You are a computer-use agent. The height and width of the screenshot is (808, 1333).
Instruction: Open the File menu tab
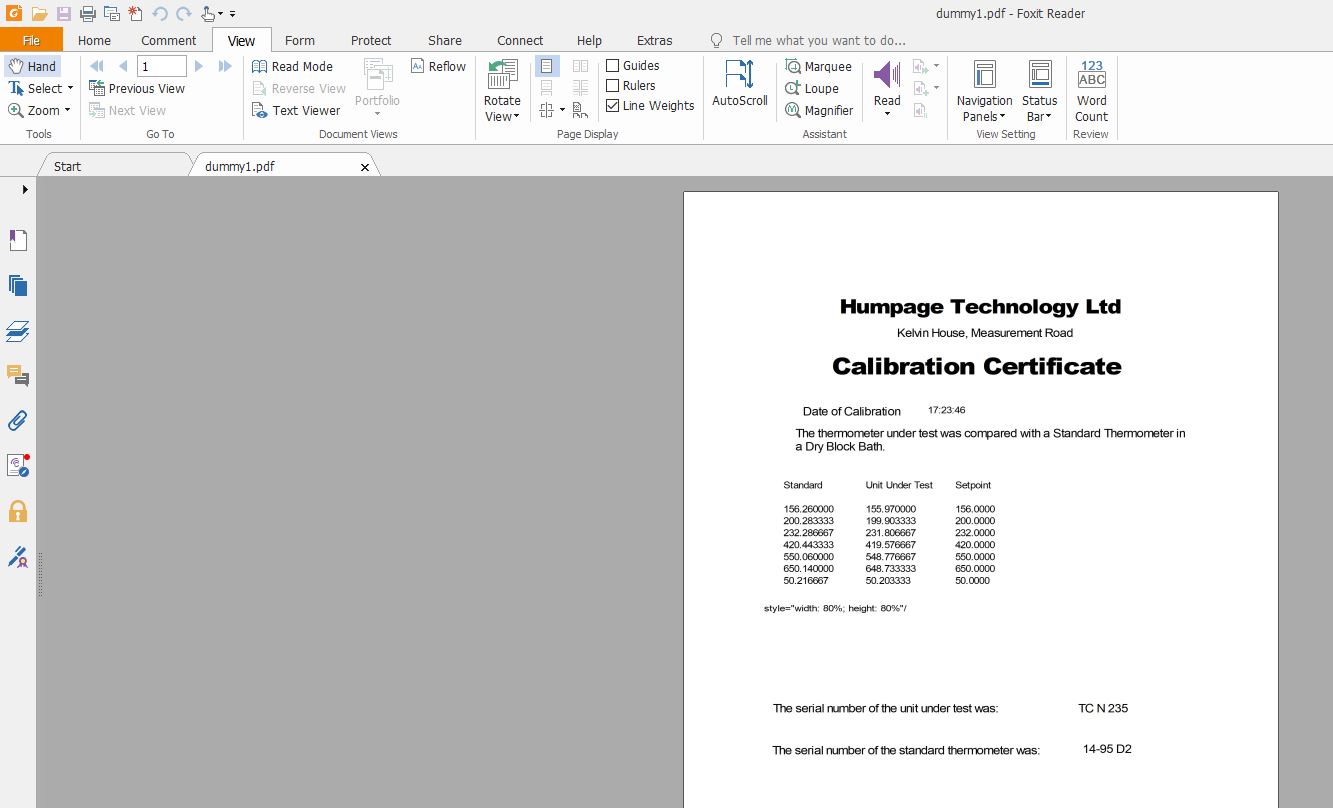31,40
